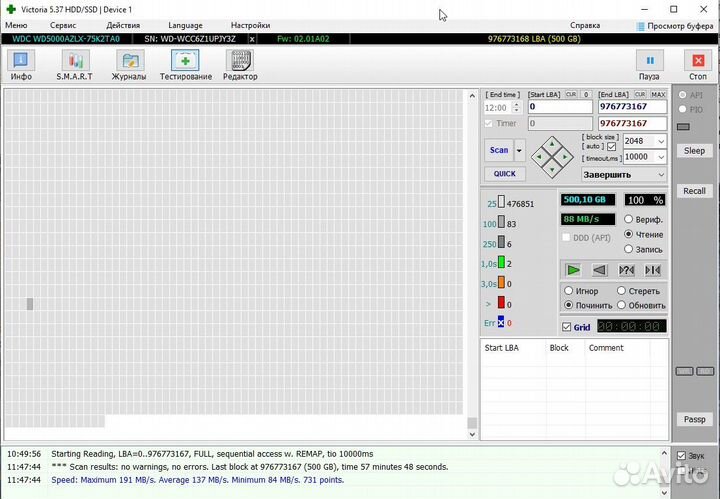
Task: Click the green 1,0s block swatch
Action: coord(501,262)
